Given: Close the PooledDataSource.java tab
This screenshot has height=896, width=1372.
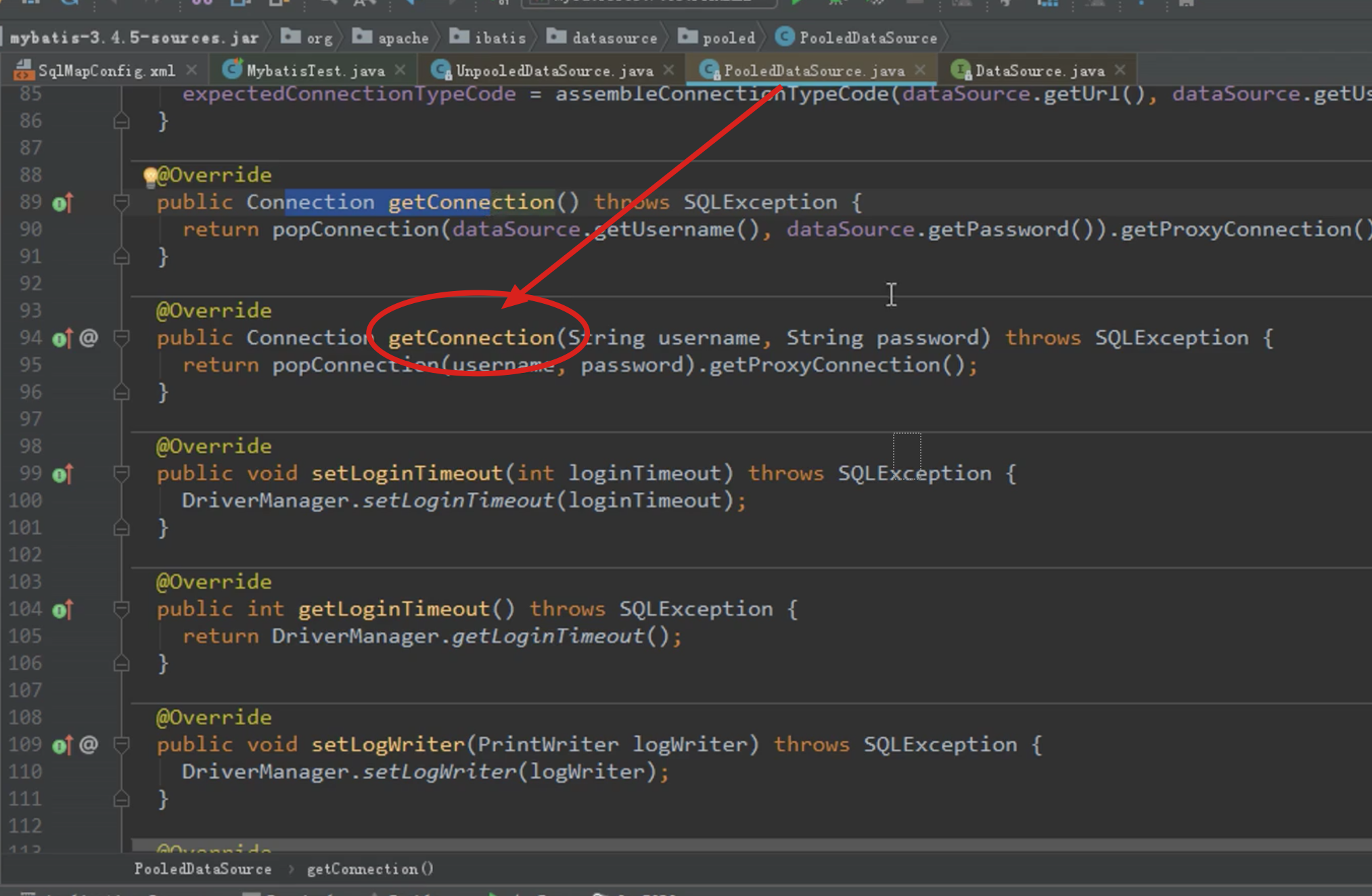Looking at the screenshot, I should [920, 70].
